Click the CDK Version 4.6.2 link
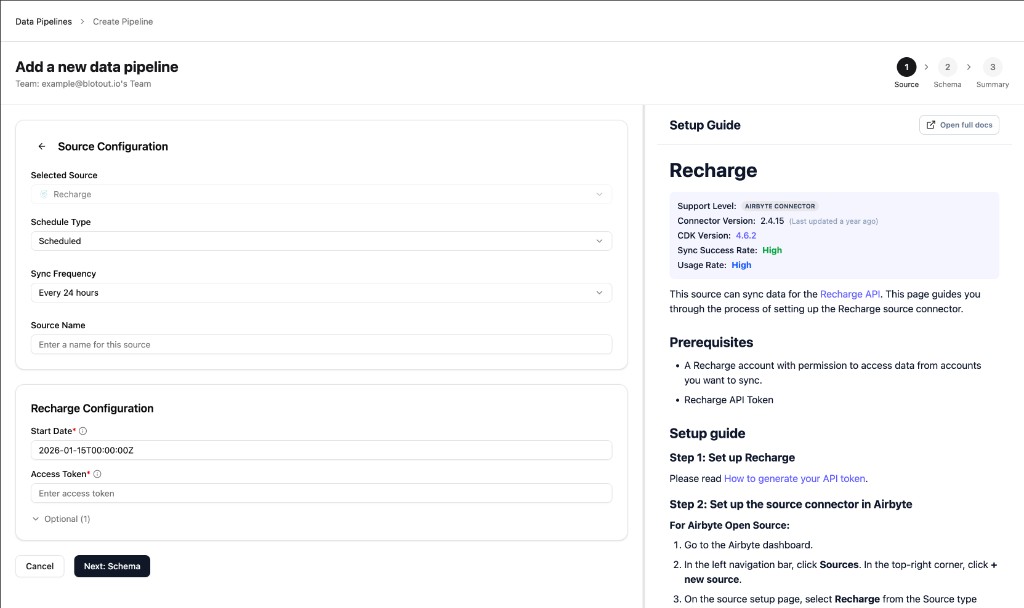This screenshot has width=1024, height=608. click(746, 236)
